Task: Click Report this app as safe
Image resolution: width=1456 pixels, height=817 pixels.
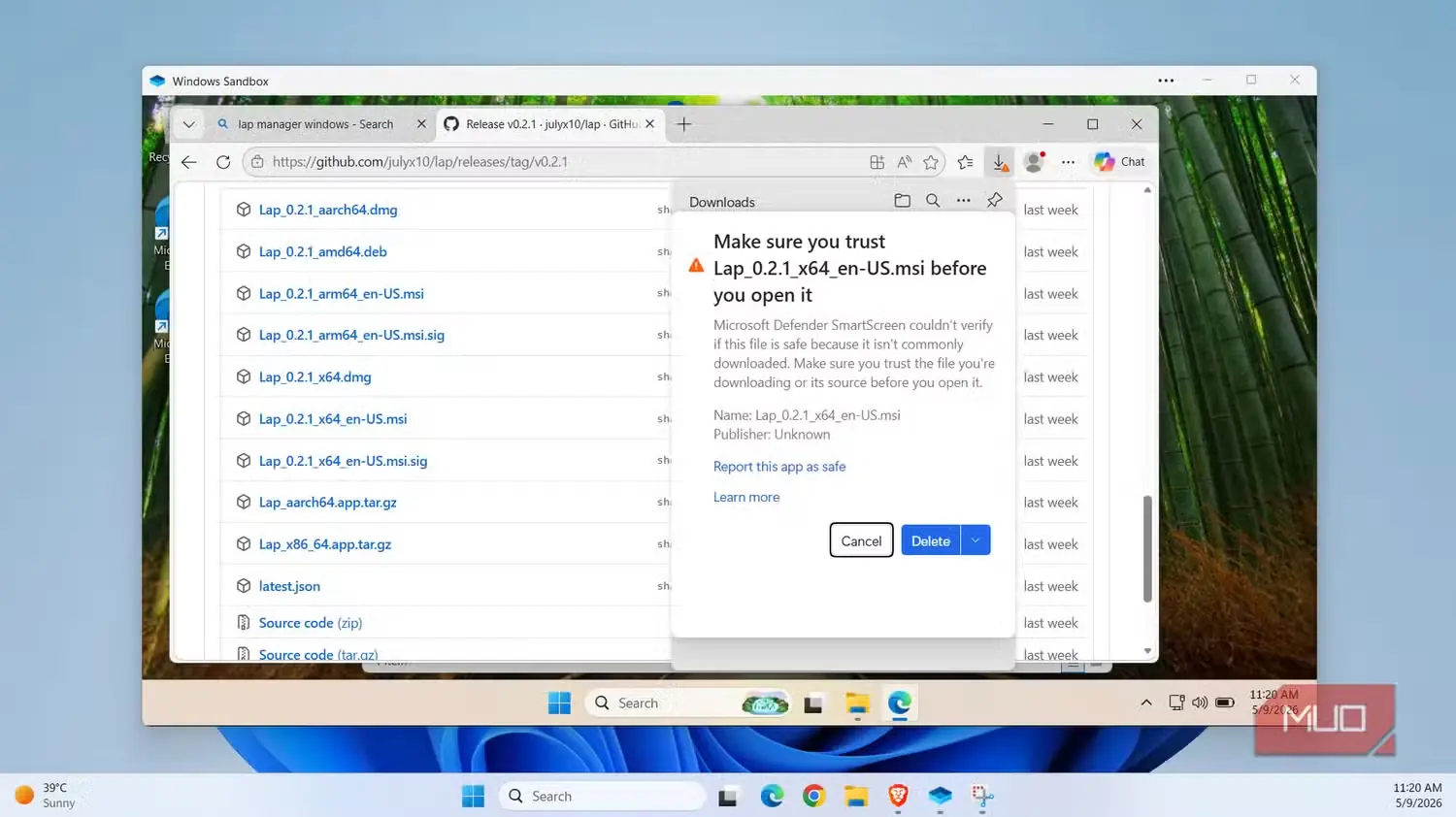Action: click(779, 467)
